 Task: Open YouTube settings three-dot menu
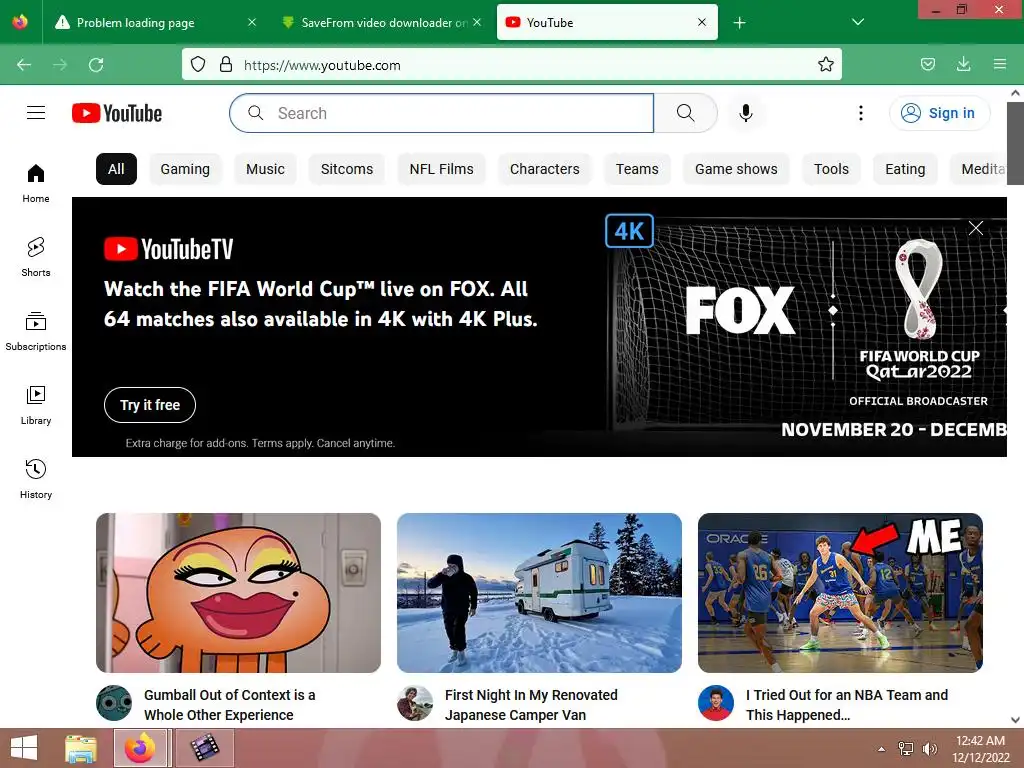(861, 113)
